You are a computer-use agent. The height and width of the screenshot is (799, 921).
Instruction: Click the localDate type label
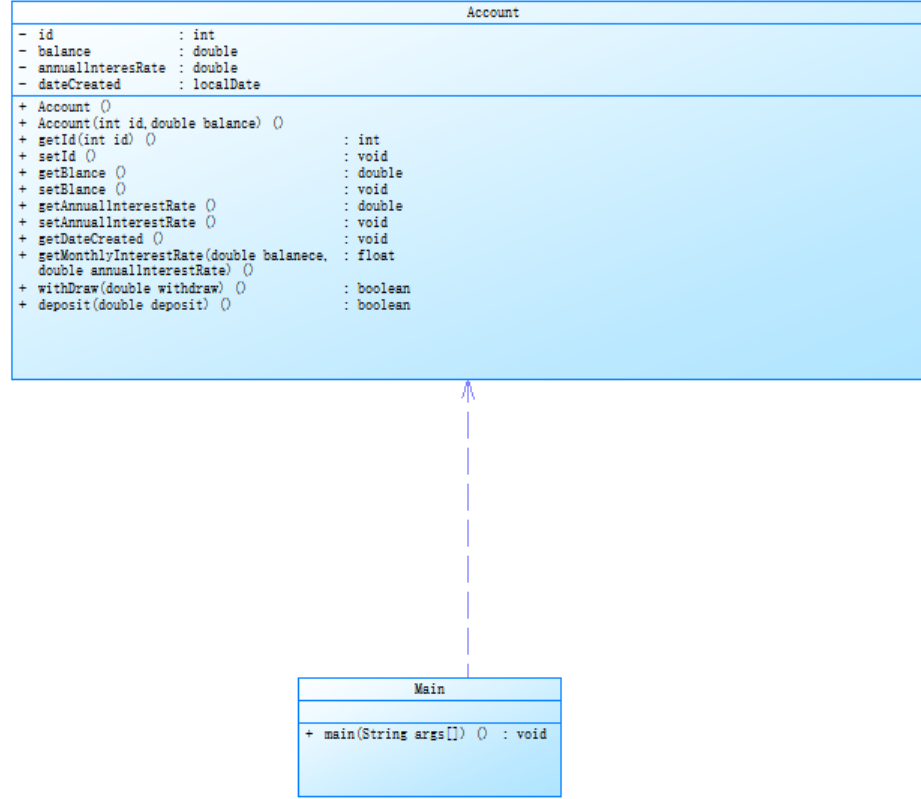pos(227,84)
